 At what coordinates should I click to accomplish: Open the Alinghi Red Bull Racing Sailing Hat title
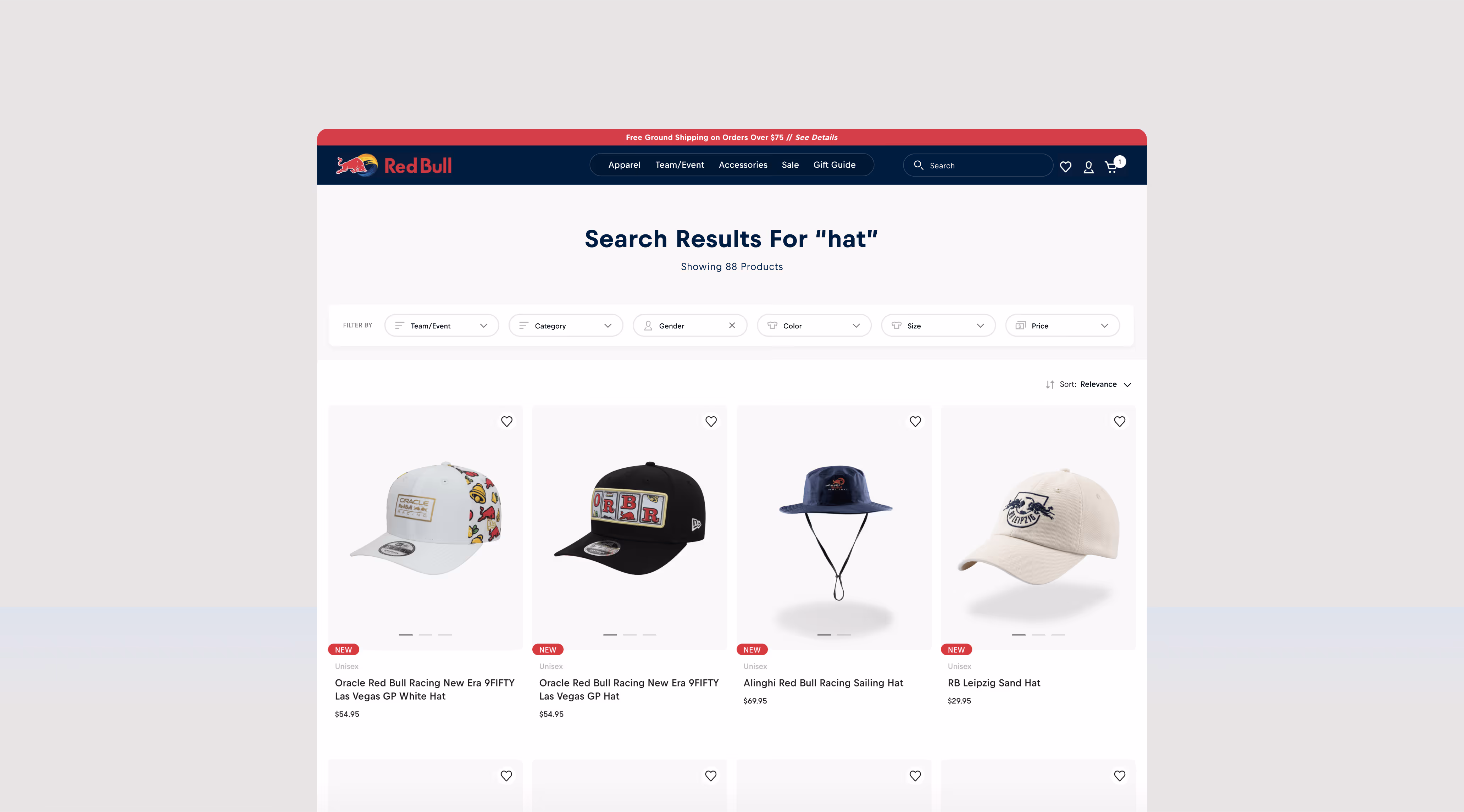(823, 683)
